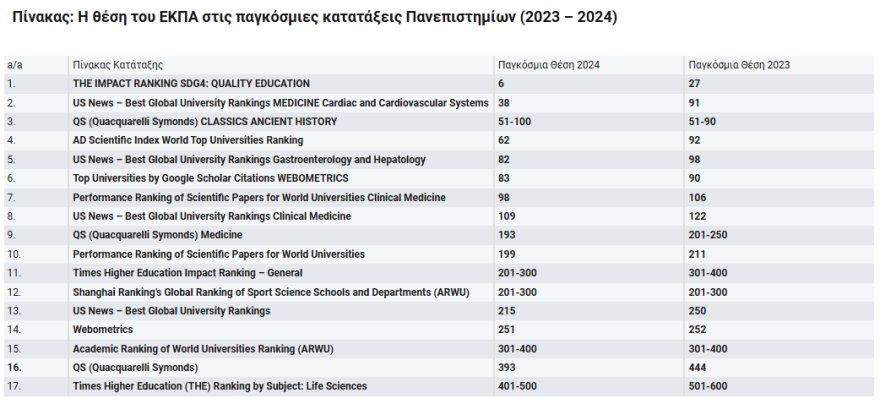The width and height of the screenshot is (880, 404).
Task: Click the US News Cardiac and Cardiovascular Systems entry
Action: click(280, 103)
